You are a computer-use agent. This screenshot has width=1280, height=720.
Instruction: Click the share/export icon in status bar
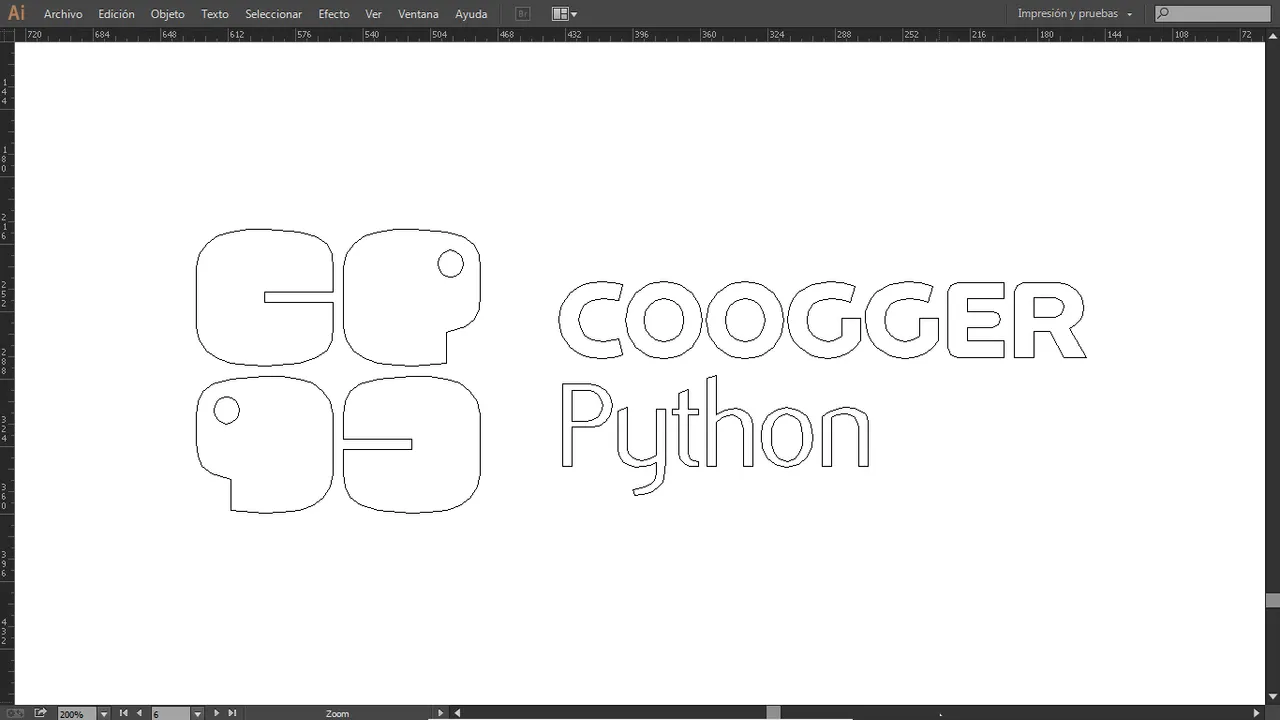40,713
